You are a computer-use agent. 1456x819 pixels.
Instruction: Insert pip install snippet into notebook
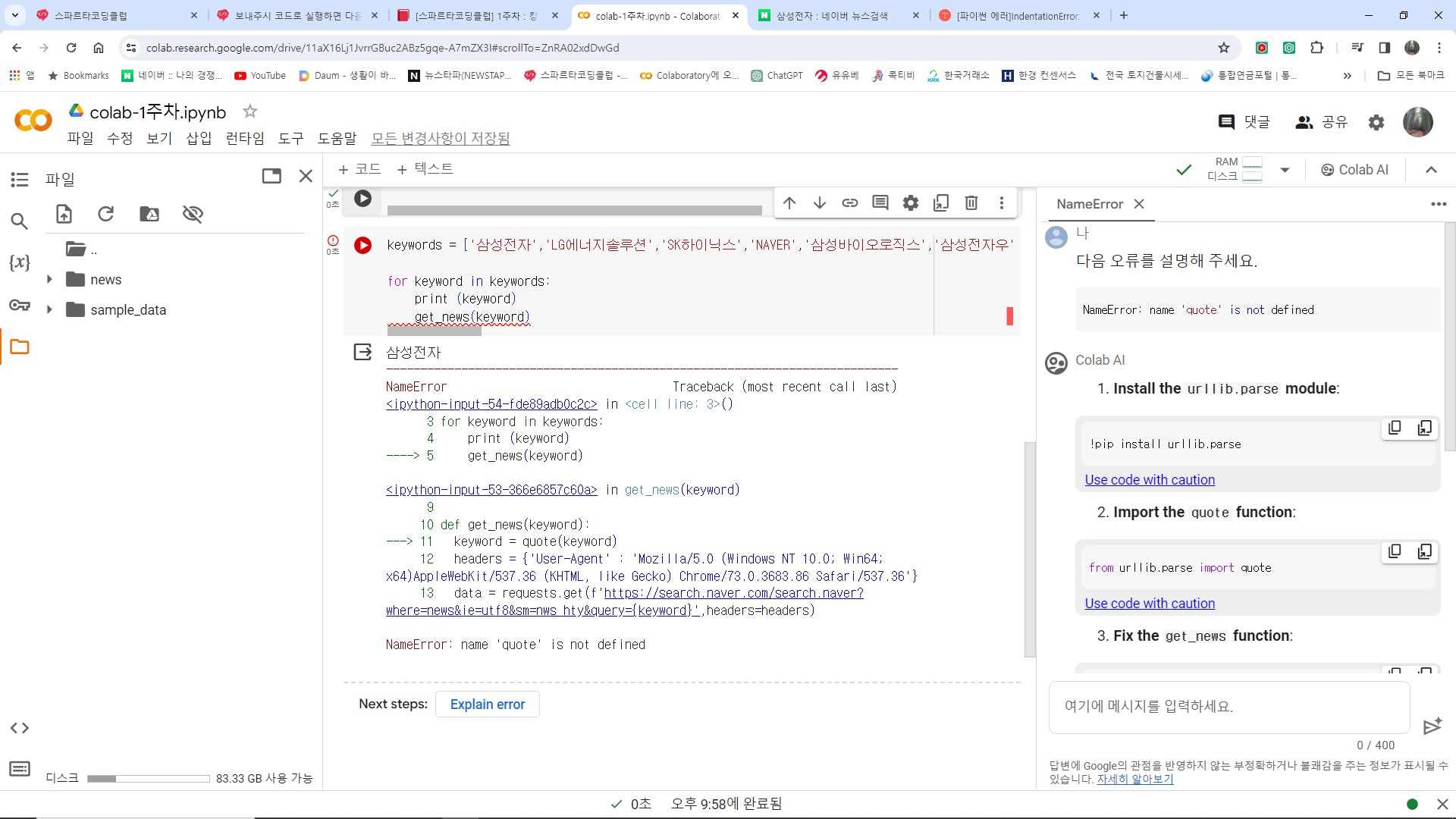1425,428
